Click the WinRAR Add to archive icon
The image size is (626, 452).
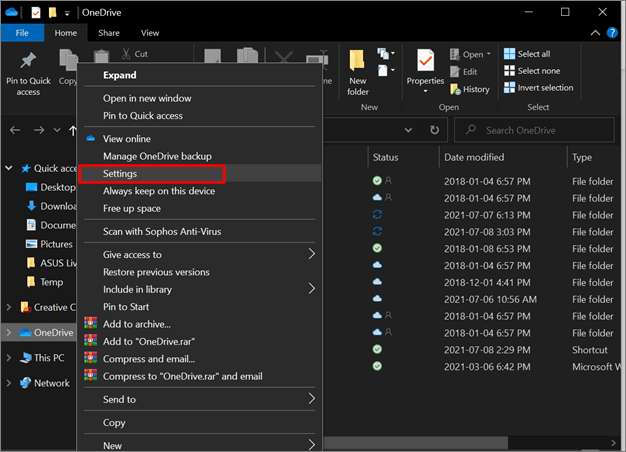point(91,324)
